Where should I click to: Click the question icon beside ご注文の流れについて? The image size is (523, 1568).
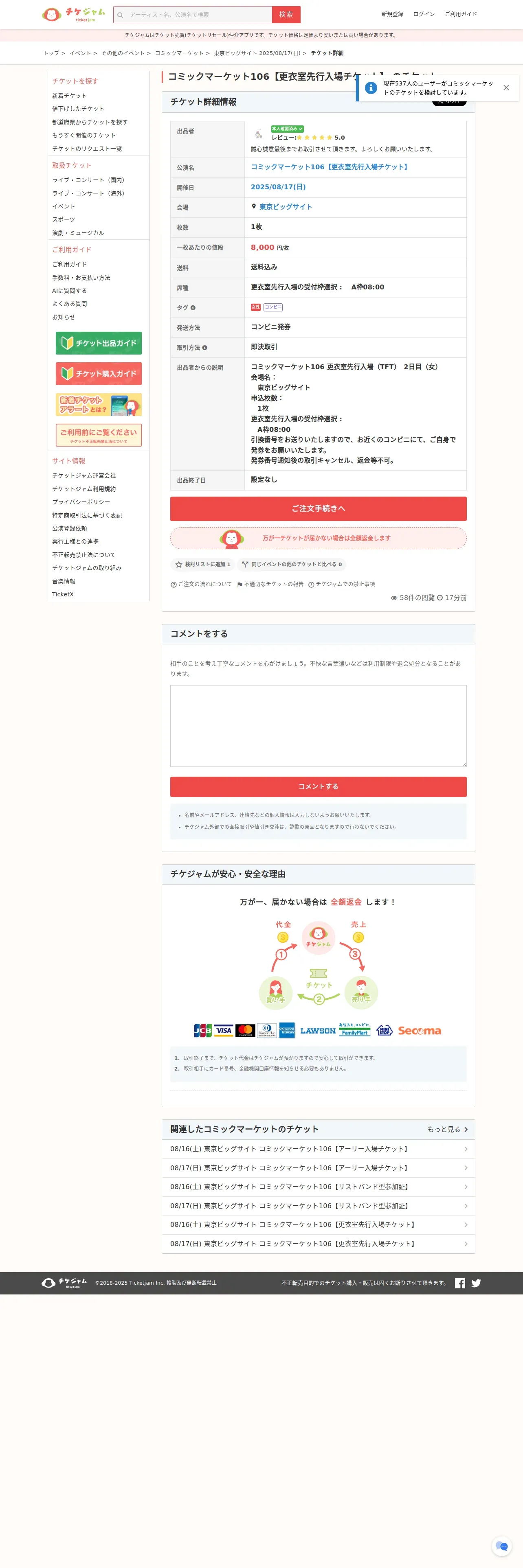(x=174, y=585)
